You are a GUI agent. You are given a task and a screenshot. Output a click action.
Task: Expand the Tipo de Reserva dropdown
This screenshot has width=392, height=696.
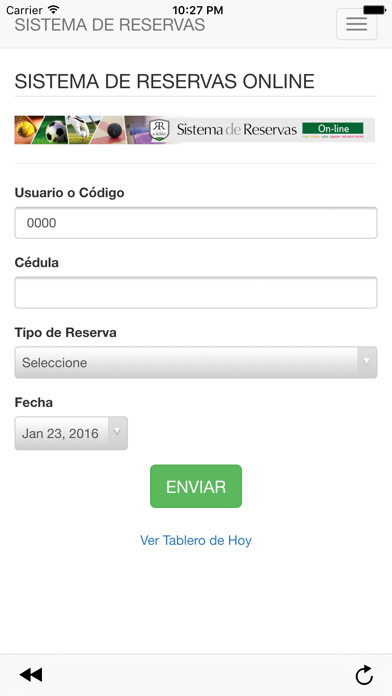click(x=196, y=363)
